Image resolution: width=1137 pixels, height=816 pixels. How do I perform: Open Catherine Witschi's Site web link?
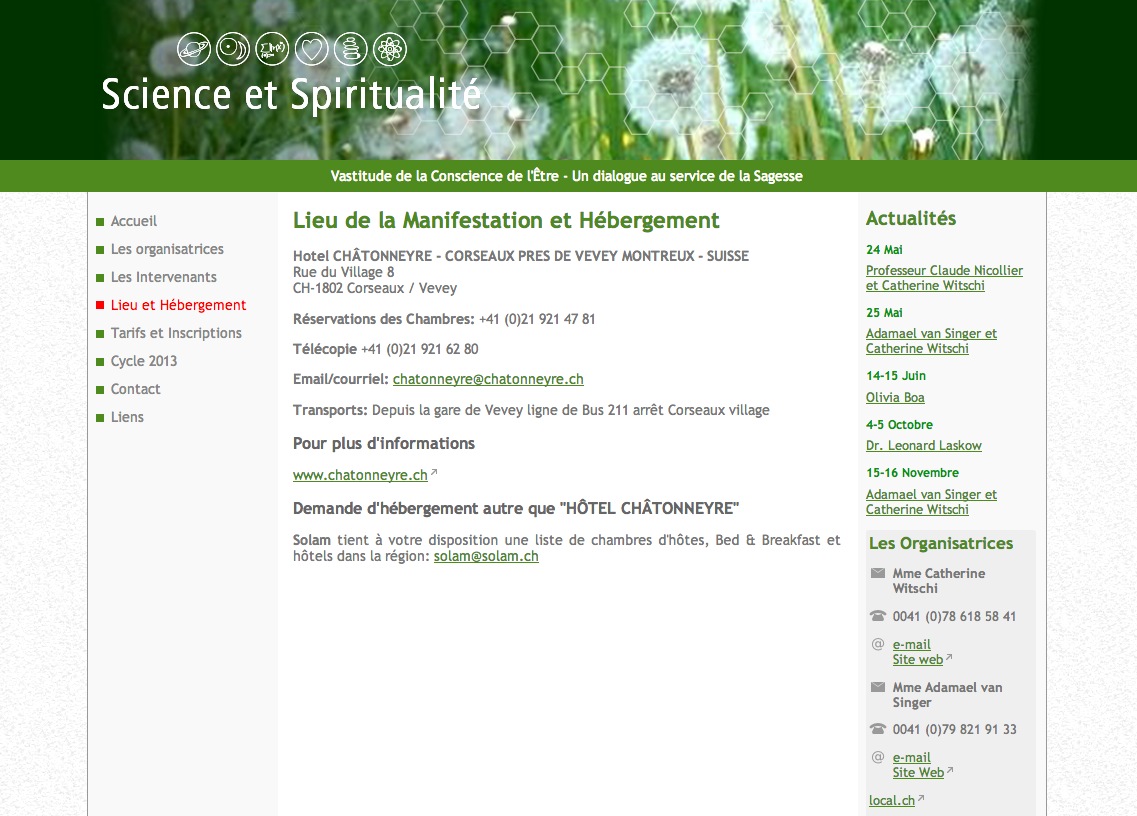(x=918, y=659)
